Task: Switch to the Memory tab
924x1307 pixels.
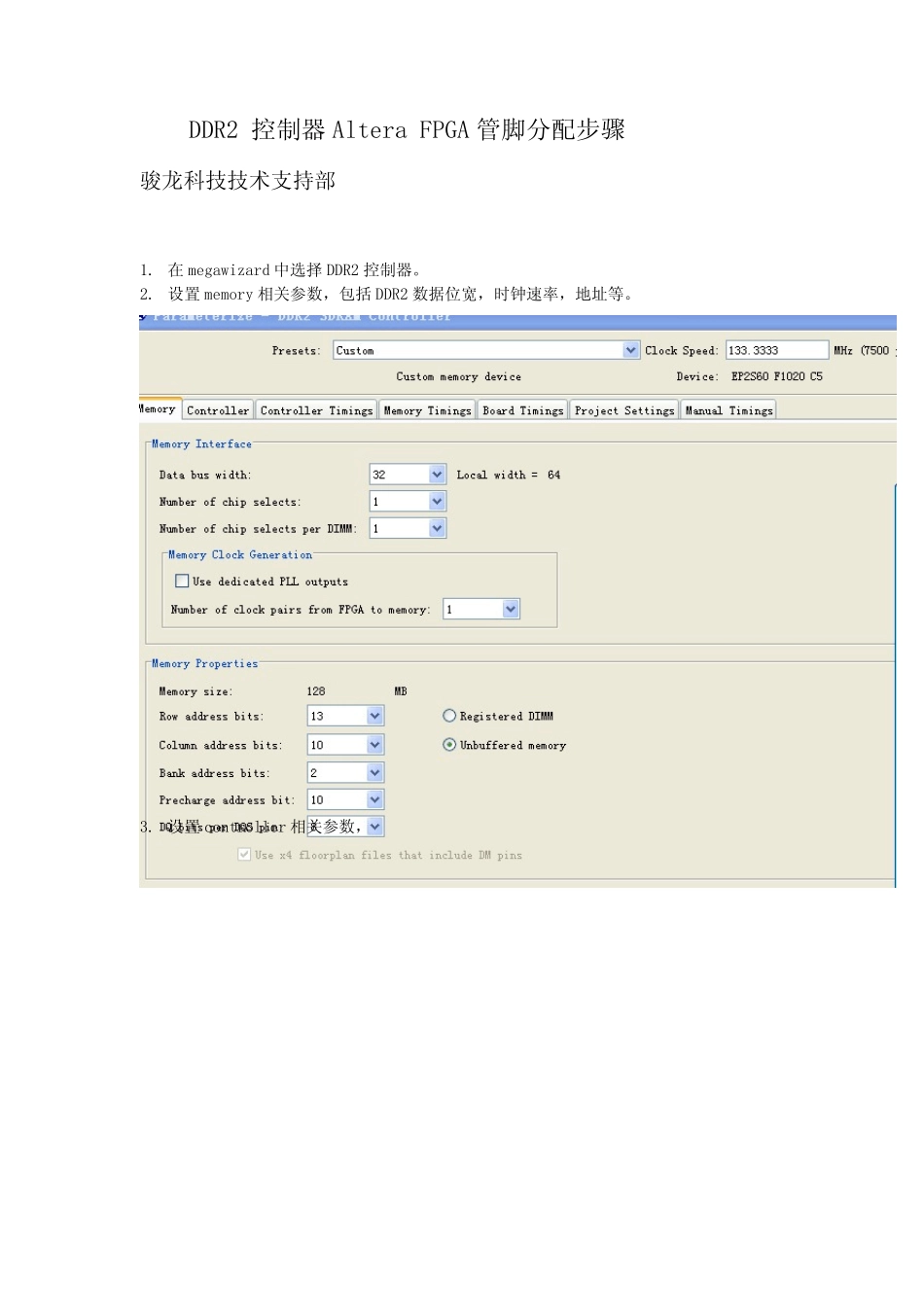Action: 159,409
